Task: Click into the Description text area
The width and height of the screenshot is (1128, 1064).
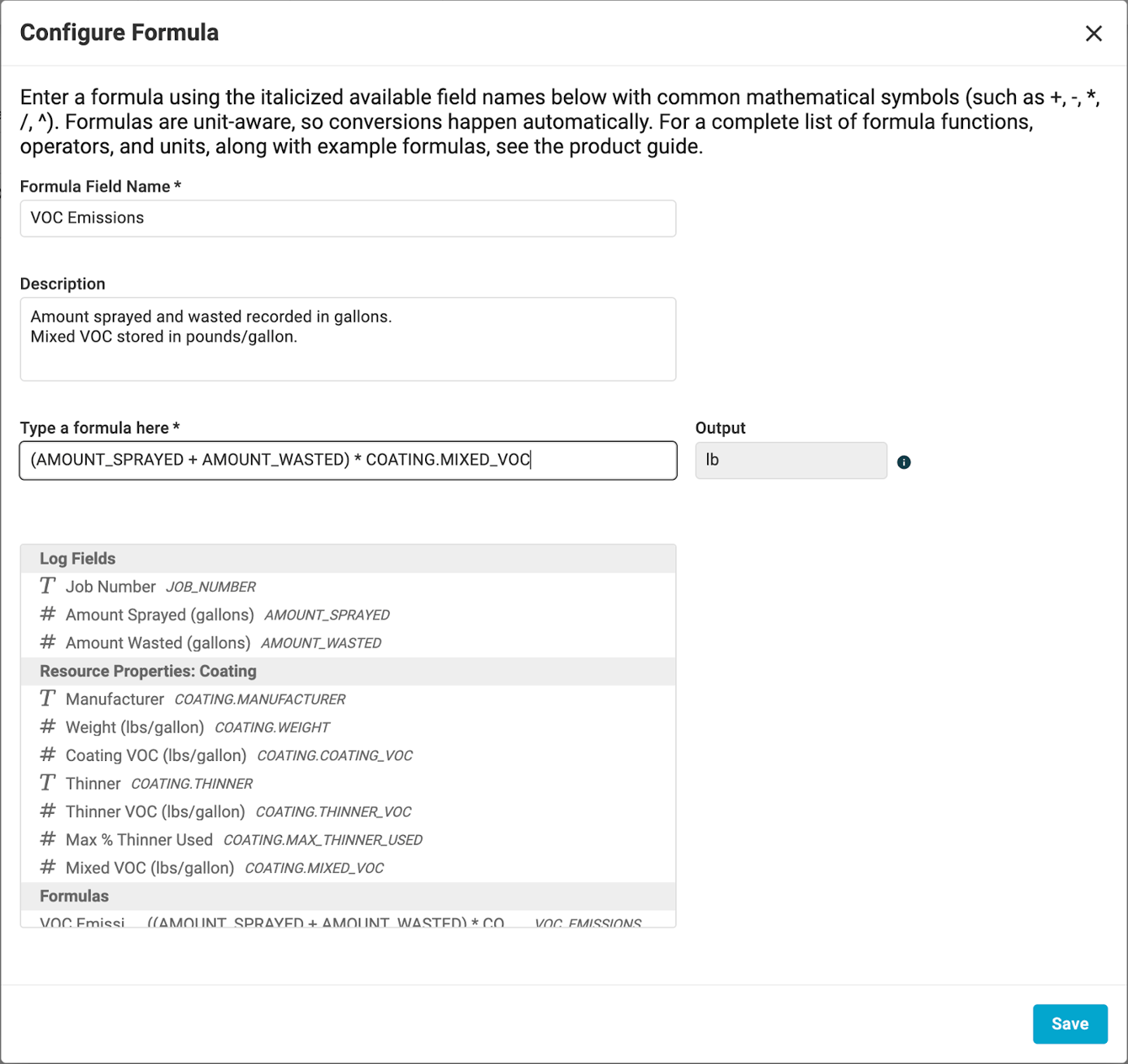Action: point(348,338)
